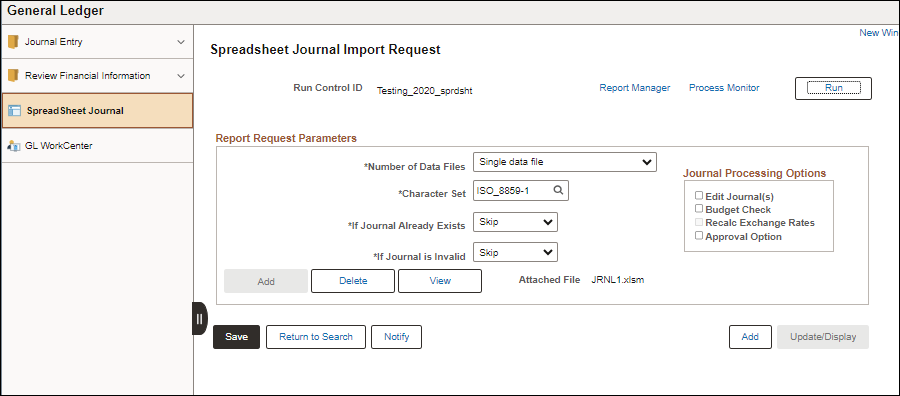Click the Run button

click(833, 88)
